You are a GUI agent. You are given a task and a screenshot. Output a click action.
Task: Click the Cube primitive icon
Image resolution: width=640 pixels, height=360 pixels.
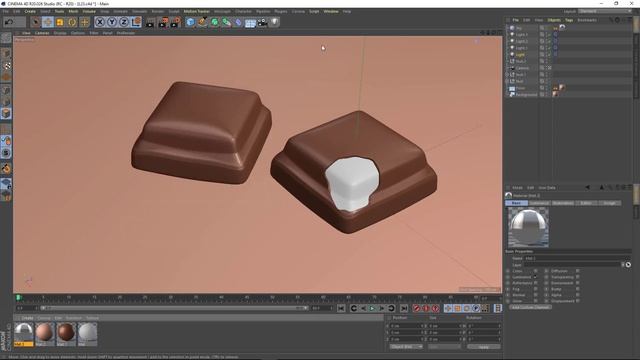[x=190, y=22]
